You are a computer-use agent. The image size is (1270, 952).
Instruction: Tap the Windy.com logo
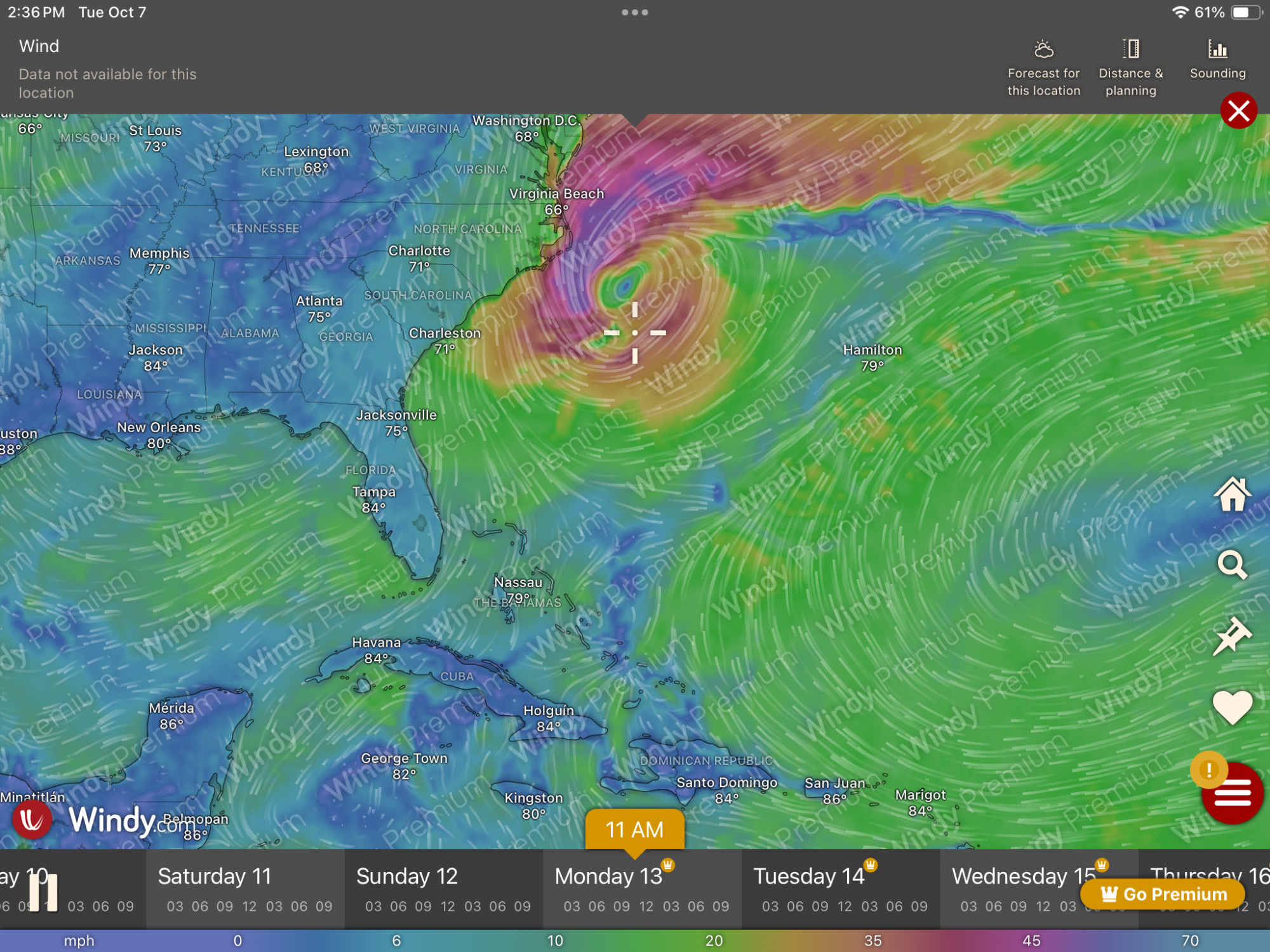(111, 820)
